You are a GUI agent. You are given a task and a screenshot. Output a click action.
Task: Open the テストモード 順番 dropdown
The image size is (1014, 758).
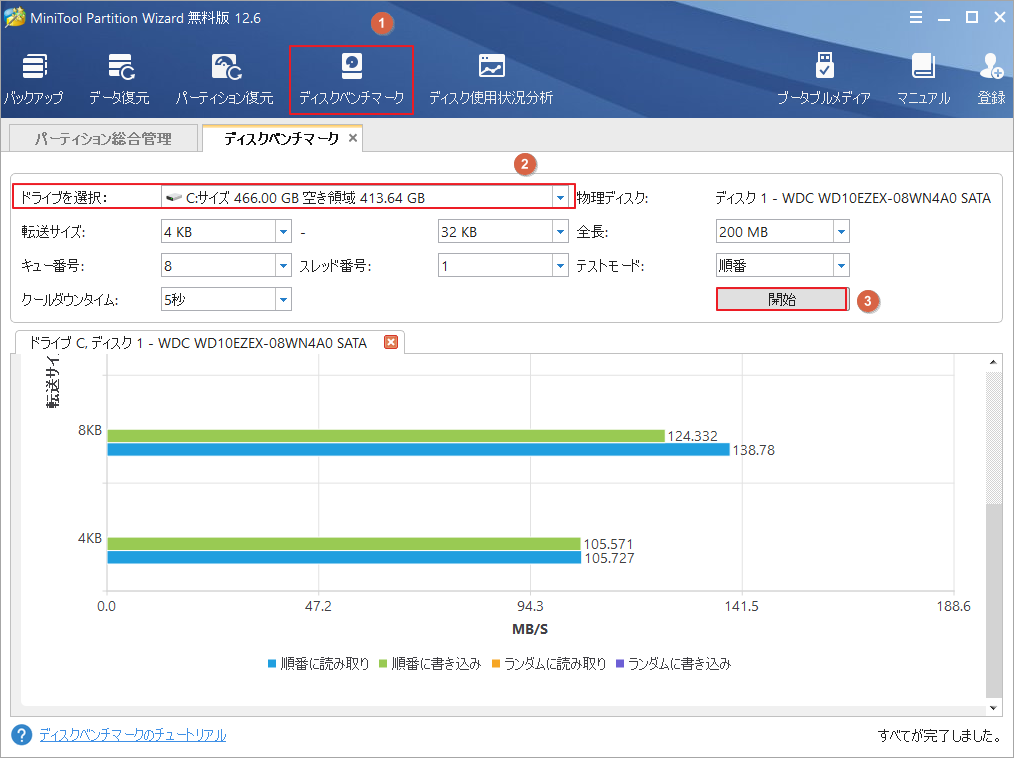[x=841, y=265]
